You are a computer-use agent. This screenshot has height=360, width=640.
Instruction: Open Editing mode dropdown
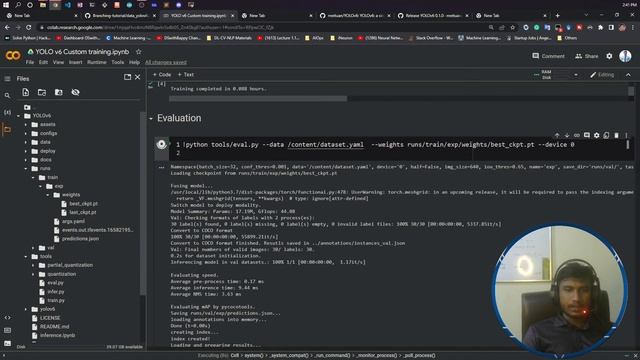(x=602, y=75)
